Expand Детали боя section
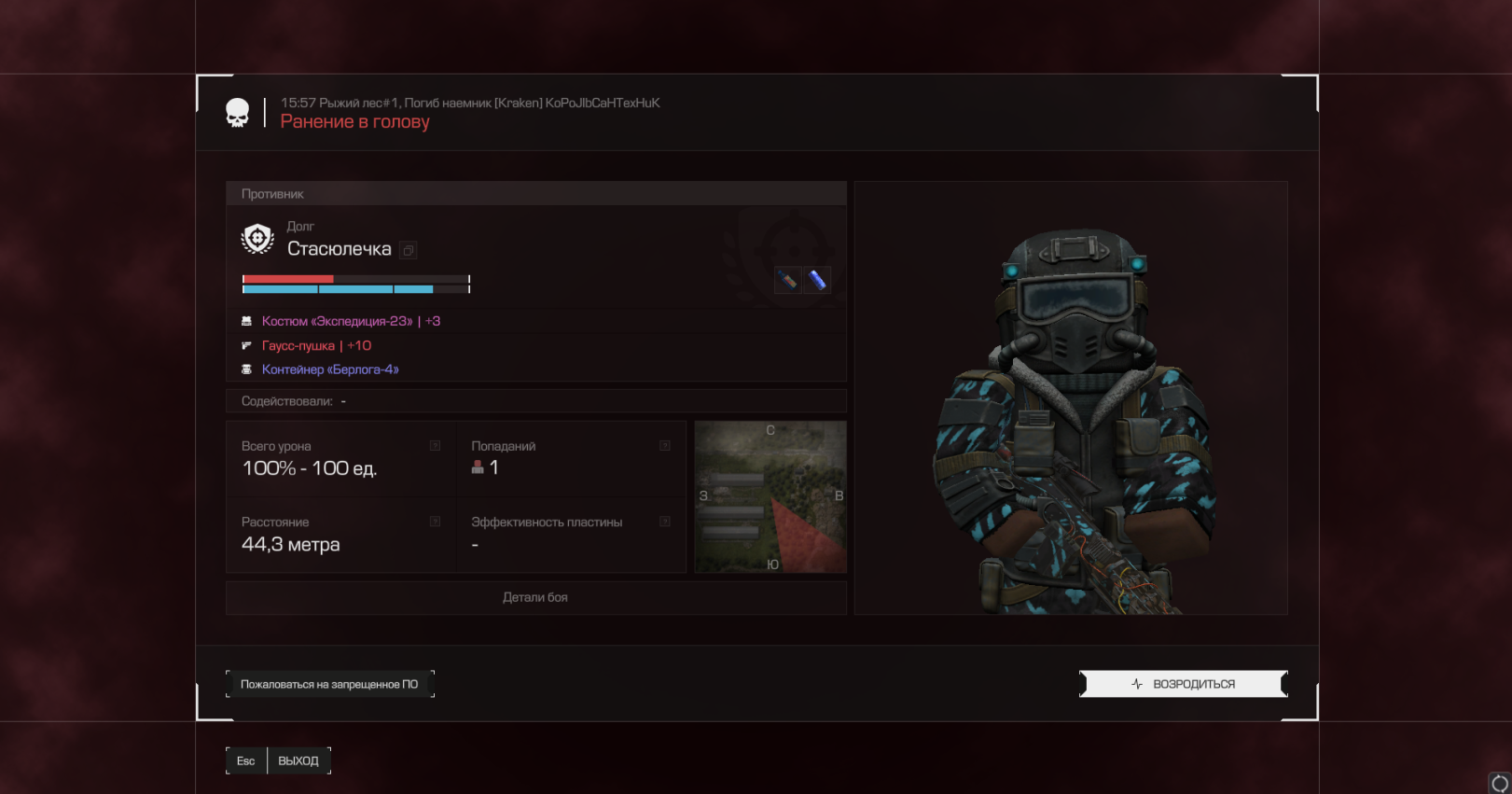 click(535, 598)
